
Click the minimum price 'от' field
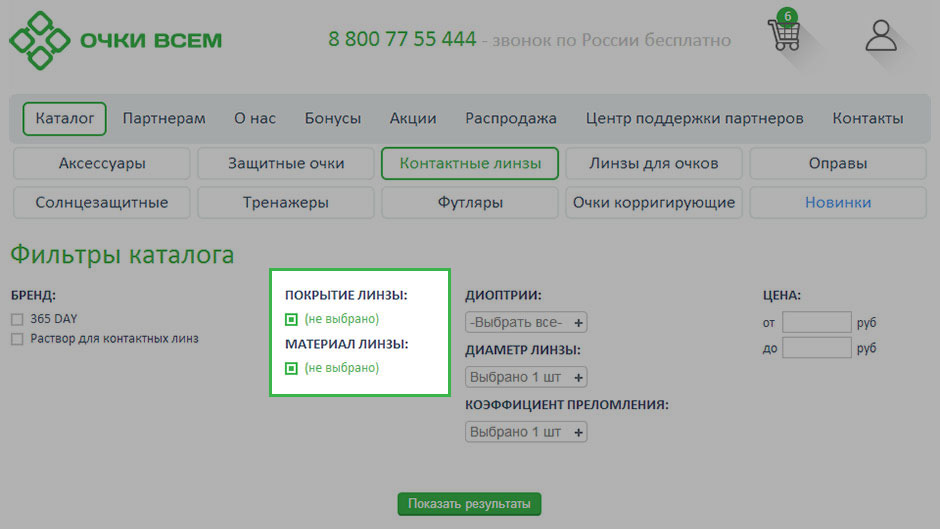pos(816,322)
